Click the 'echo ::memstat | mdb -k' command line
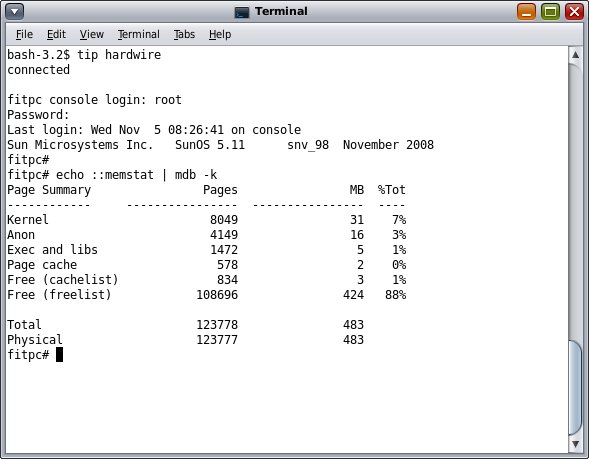 click(112, 175)
